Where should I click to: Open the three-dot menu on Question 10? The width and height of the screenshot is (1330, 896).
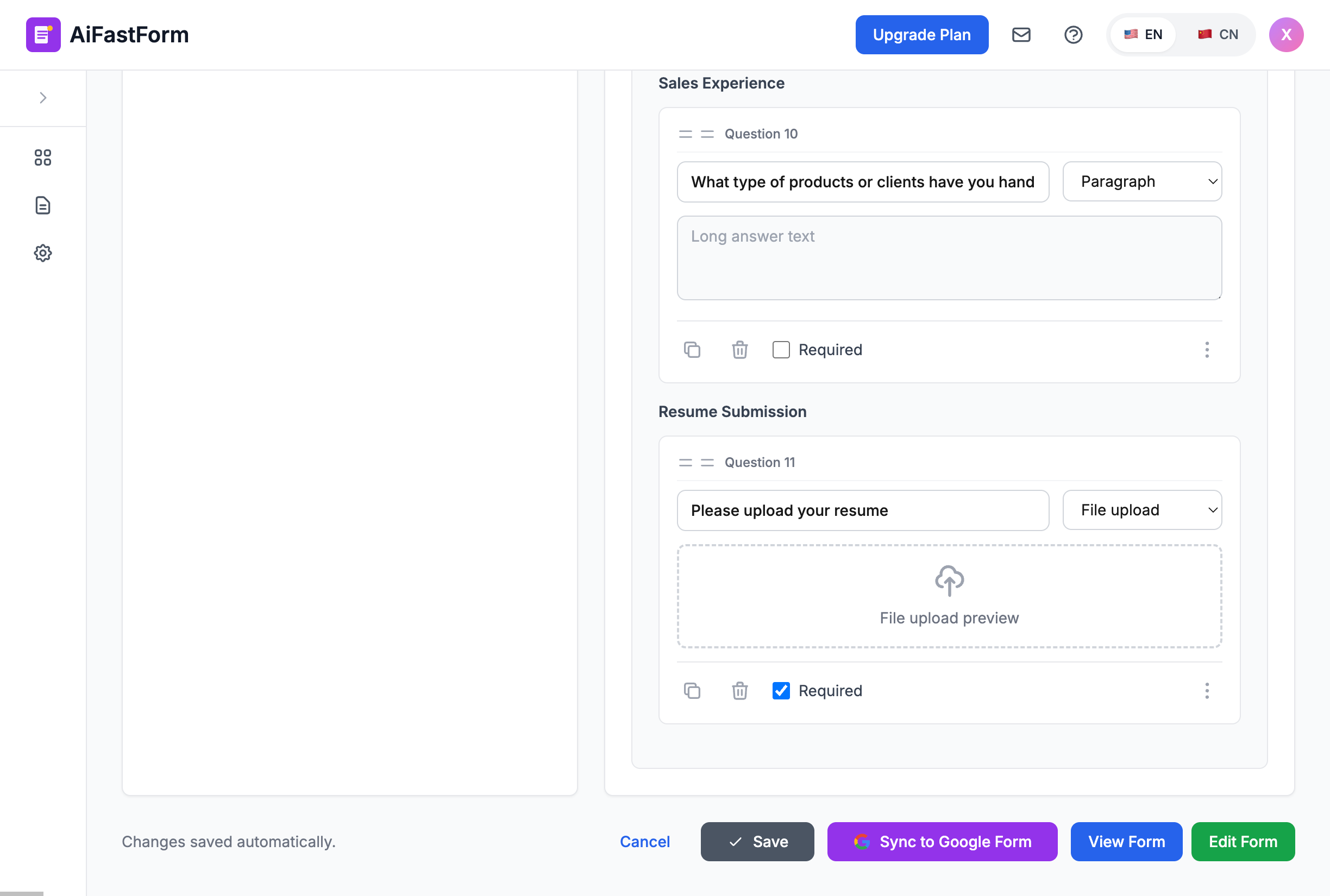pos(1207,349)
